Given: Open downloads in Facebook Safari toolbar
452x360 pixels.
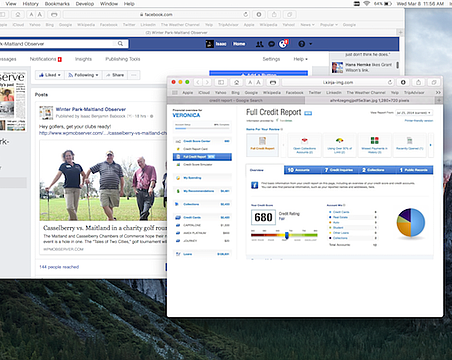Looking at the screenshot, I should click(259, 14).
